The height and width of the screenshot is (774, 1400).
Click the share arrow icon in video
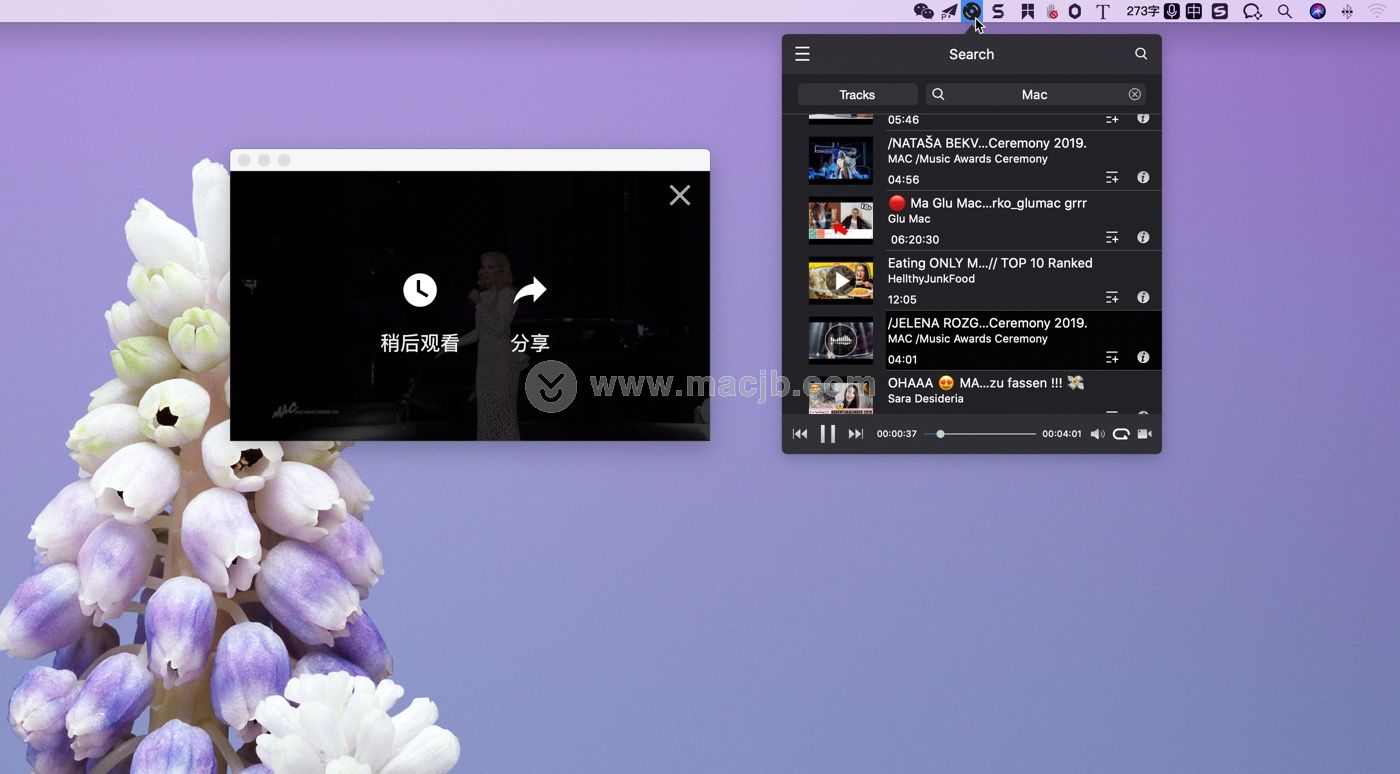[530, 290]
